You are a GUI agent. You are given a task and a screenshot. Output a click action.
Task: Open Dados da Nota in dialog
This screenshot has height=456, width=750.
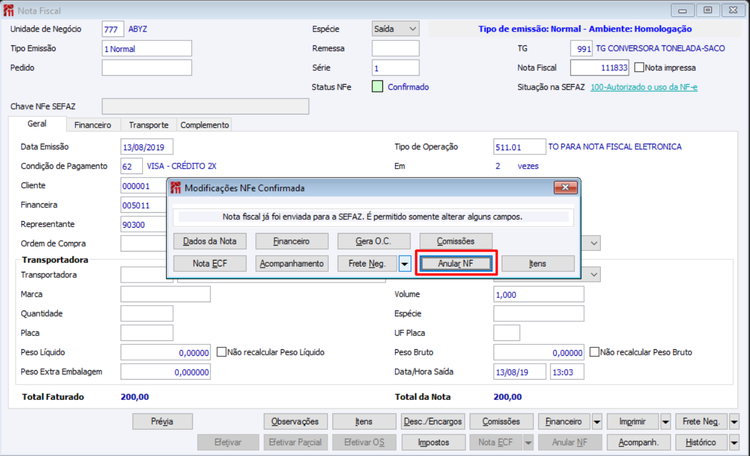pos(210,241)
